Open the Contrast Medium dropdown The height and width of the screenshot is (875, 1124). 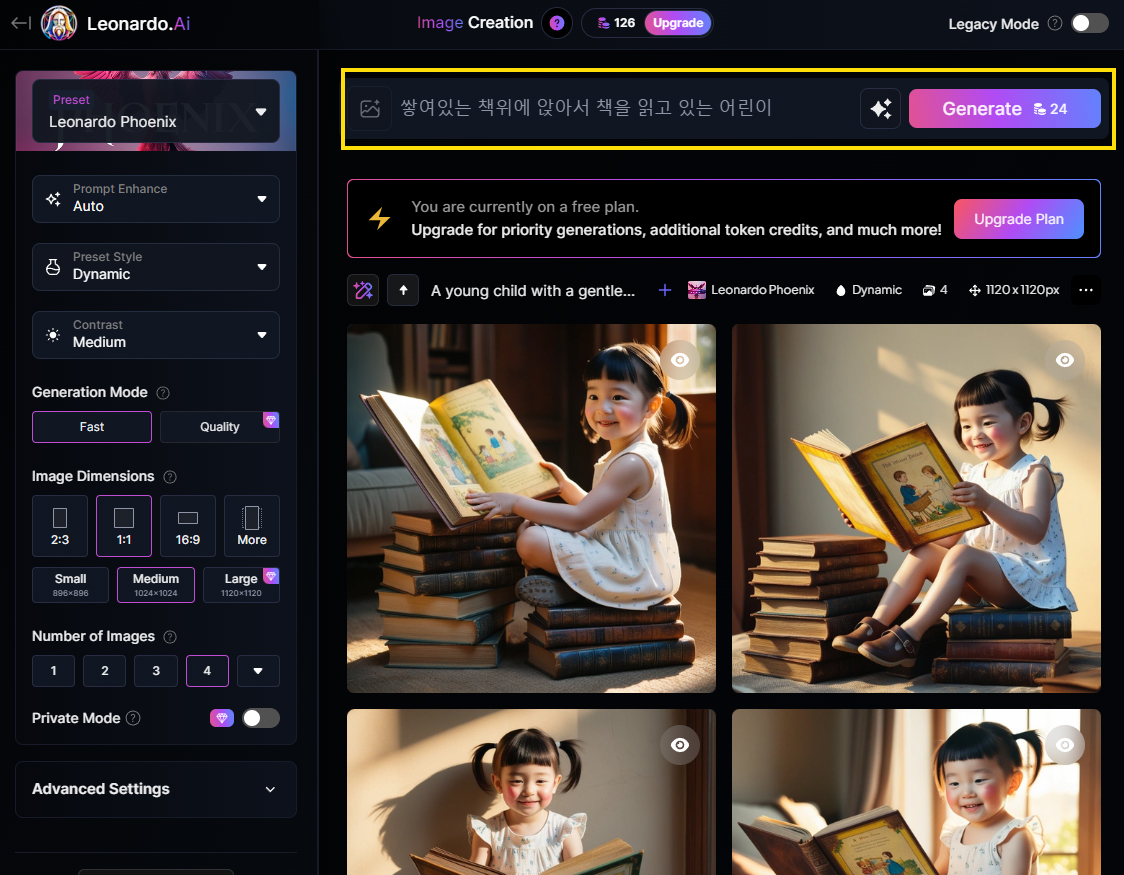156,335
